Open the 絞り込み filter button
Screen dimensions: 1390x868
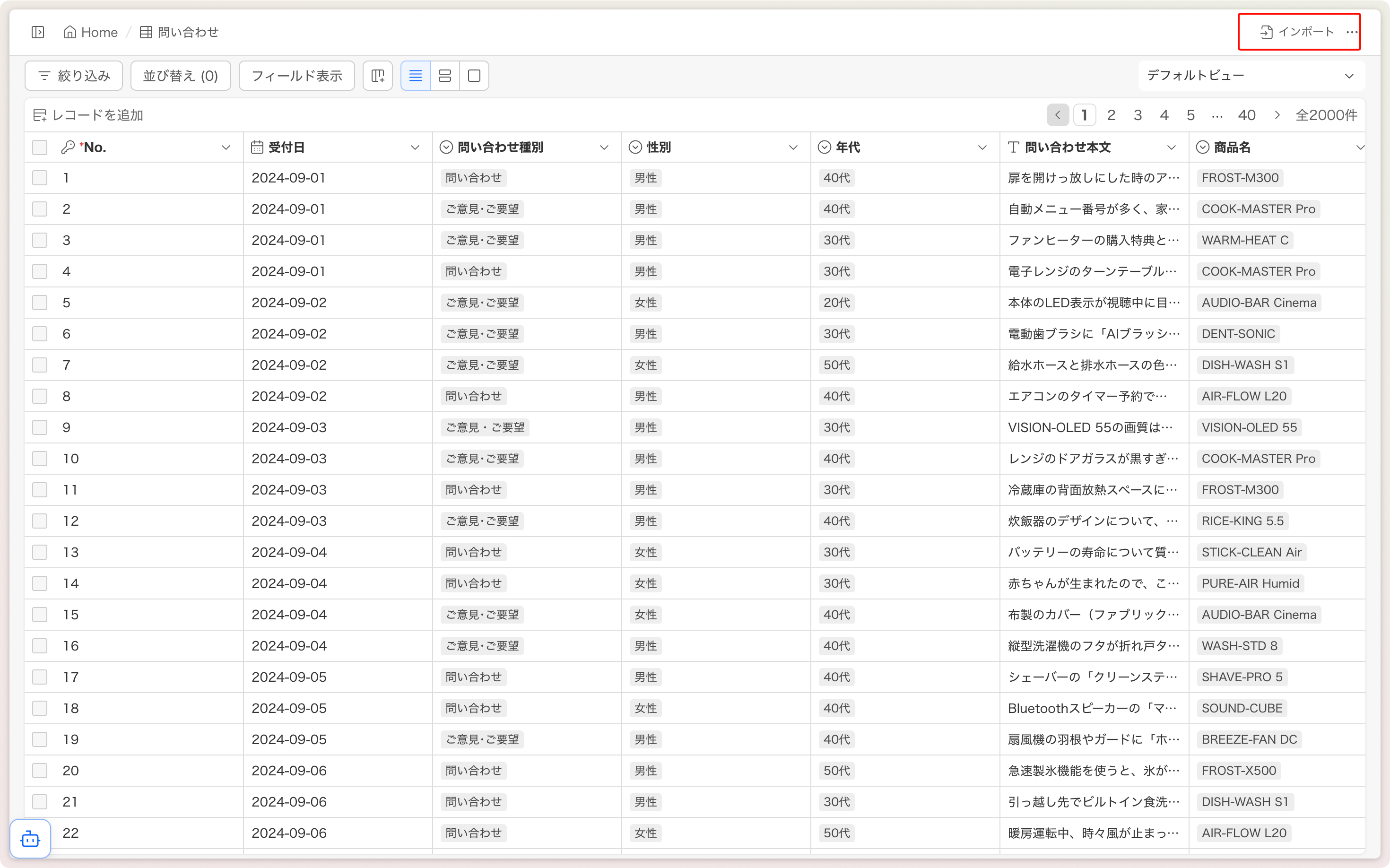[74, 76]
